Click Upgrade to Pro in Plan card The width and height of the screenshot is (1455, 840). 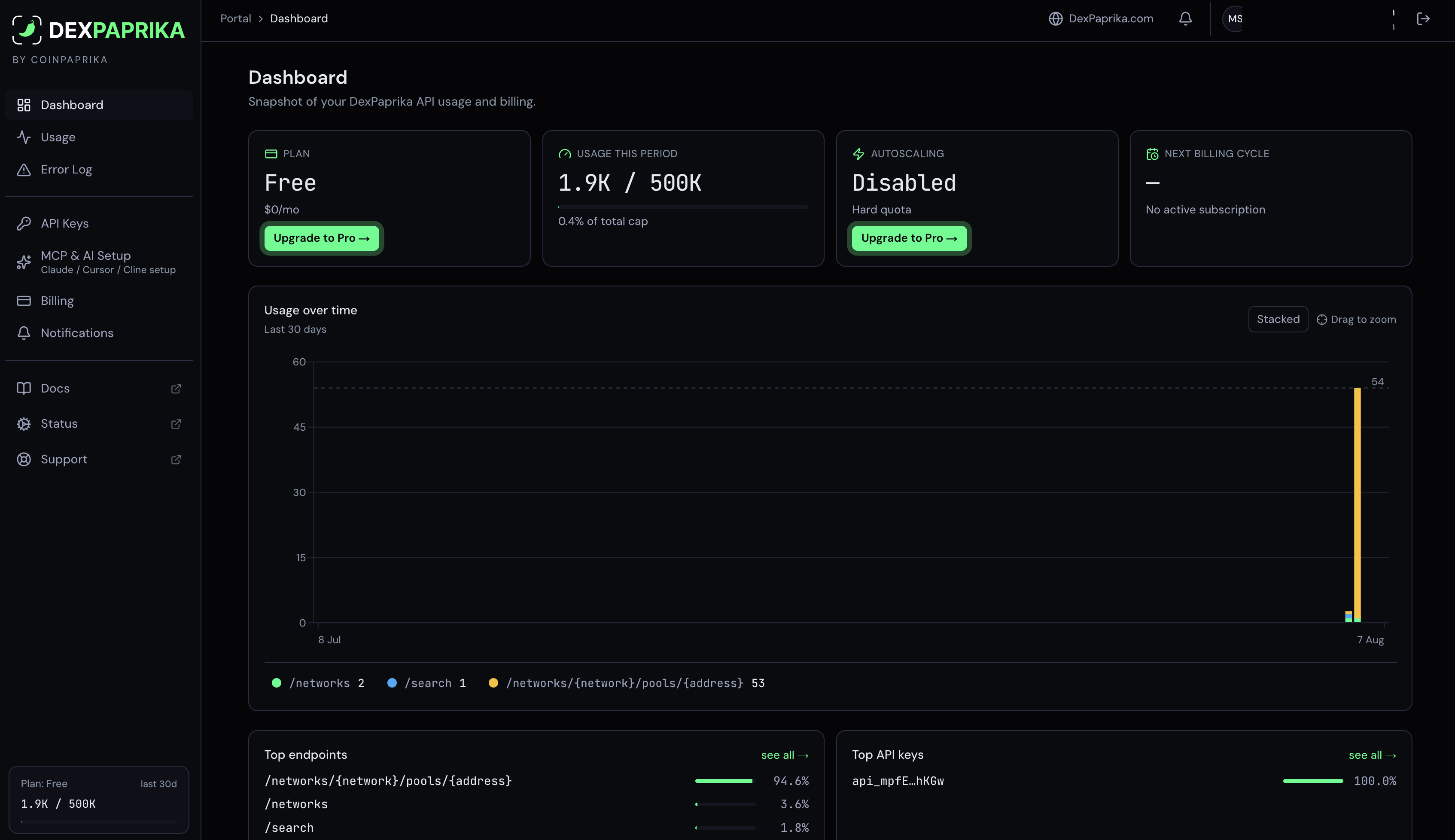point(321,238)
